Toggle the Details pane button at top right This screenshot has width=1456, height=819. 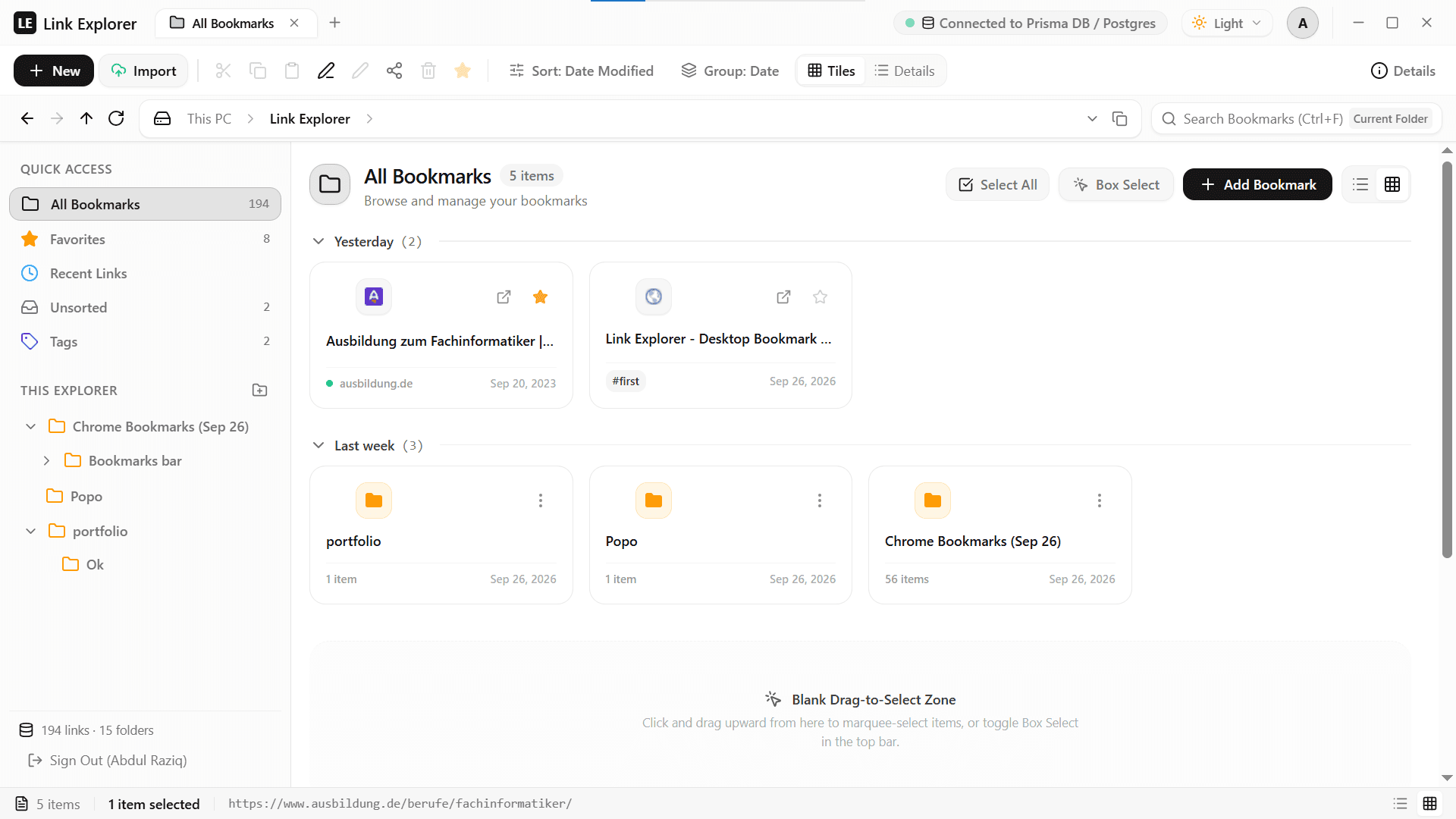click(1403, 71)
